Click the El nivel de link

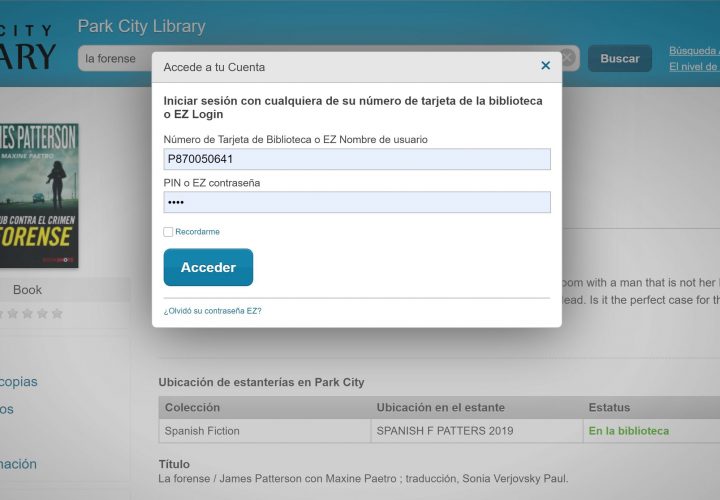(x=693, y=67)
